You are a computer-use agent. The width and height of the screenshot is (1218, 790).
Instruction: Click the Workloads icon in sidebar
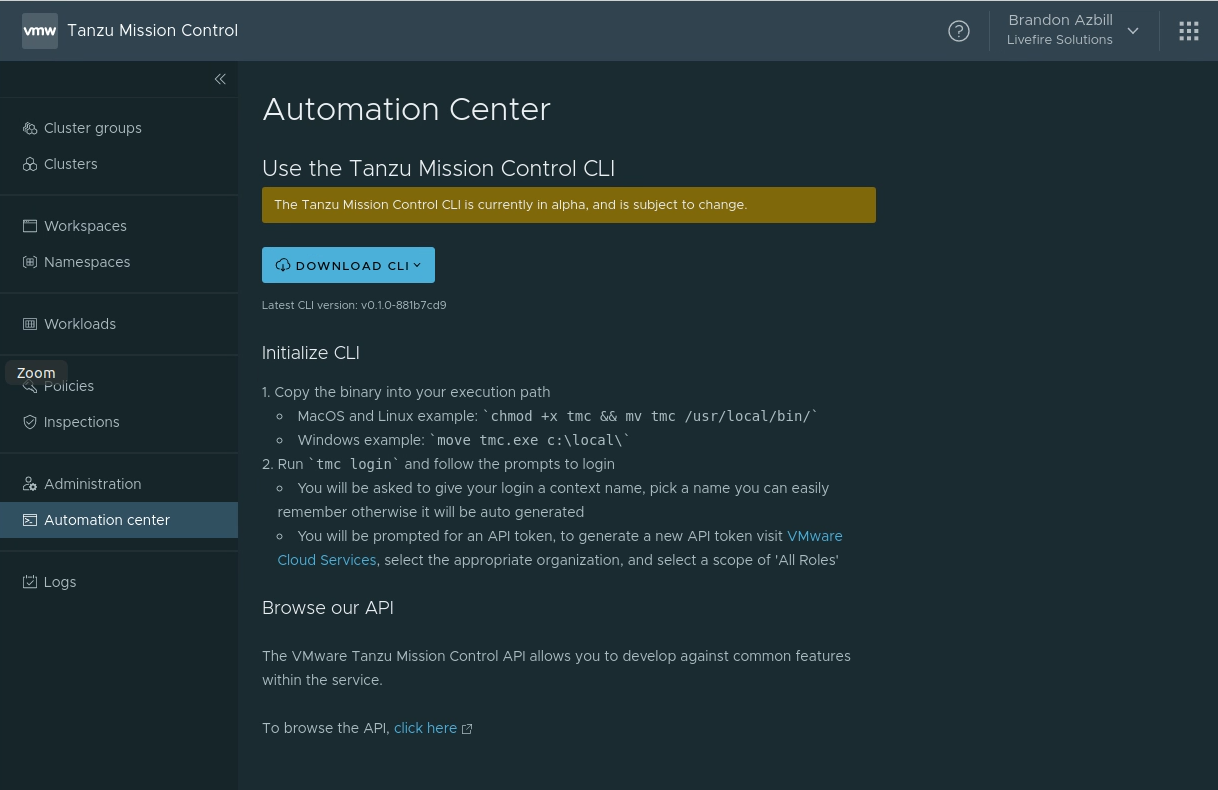pos(30,324)
